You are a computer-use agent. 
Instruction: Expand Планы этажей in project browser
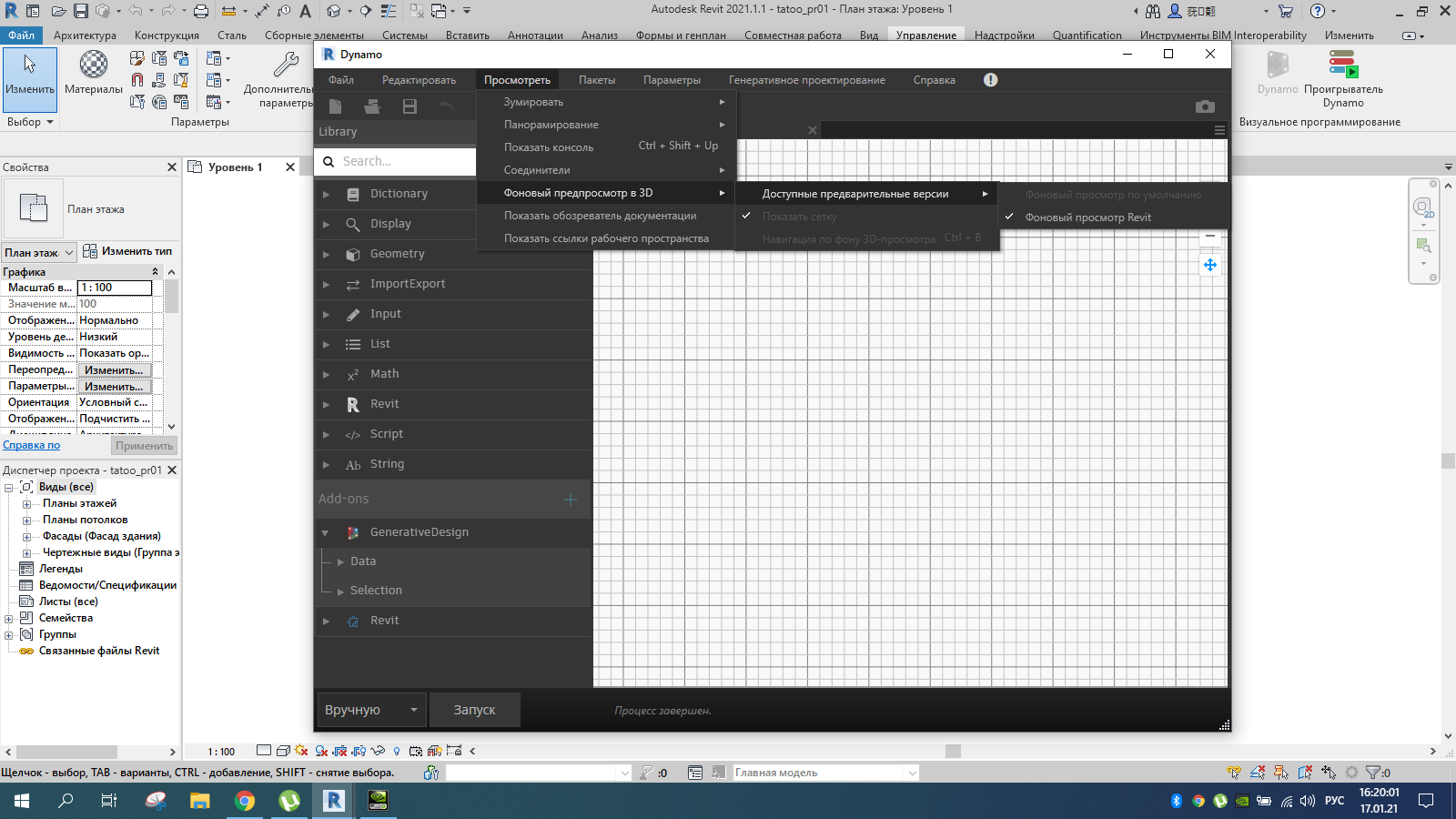point(26,503)
